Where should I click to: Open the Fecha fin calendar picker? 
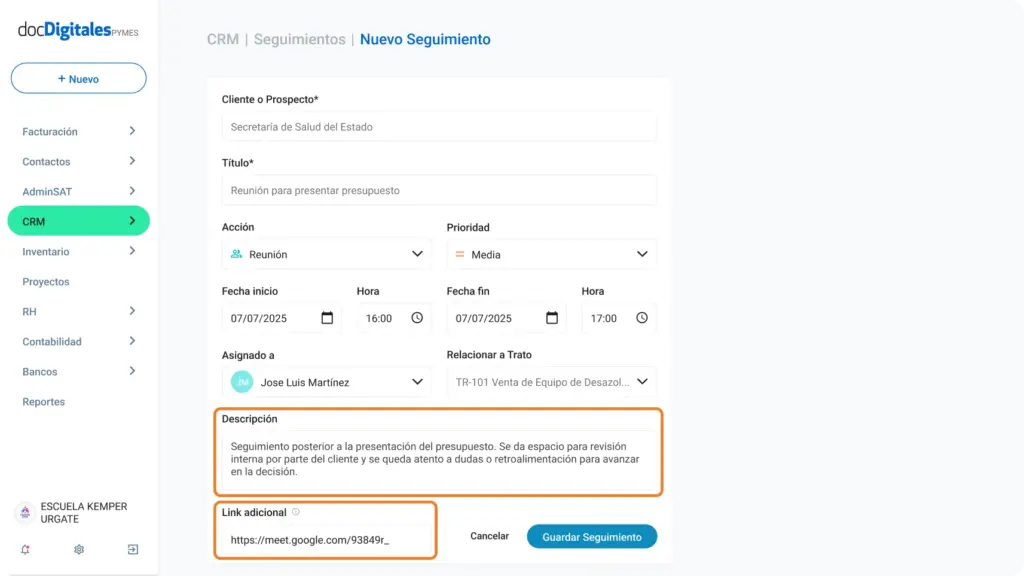[x=552, y=318]
